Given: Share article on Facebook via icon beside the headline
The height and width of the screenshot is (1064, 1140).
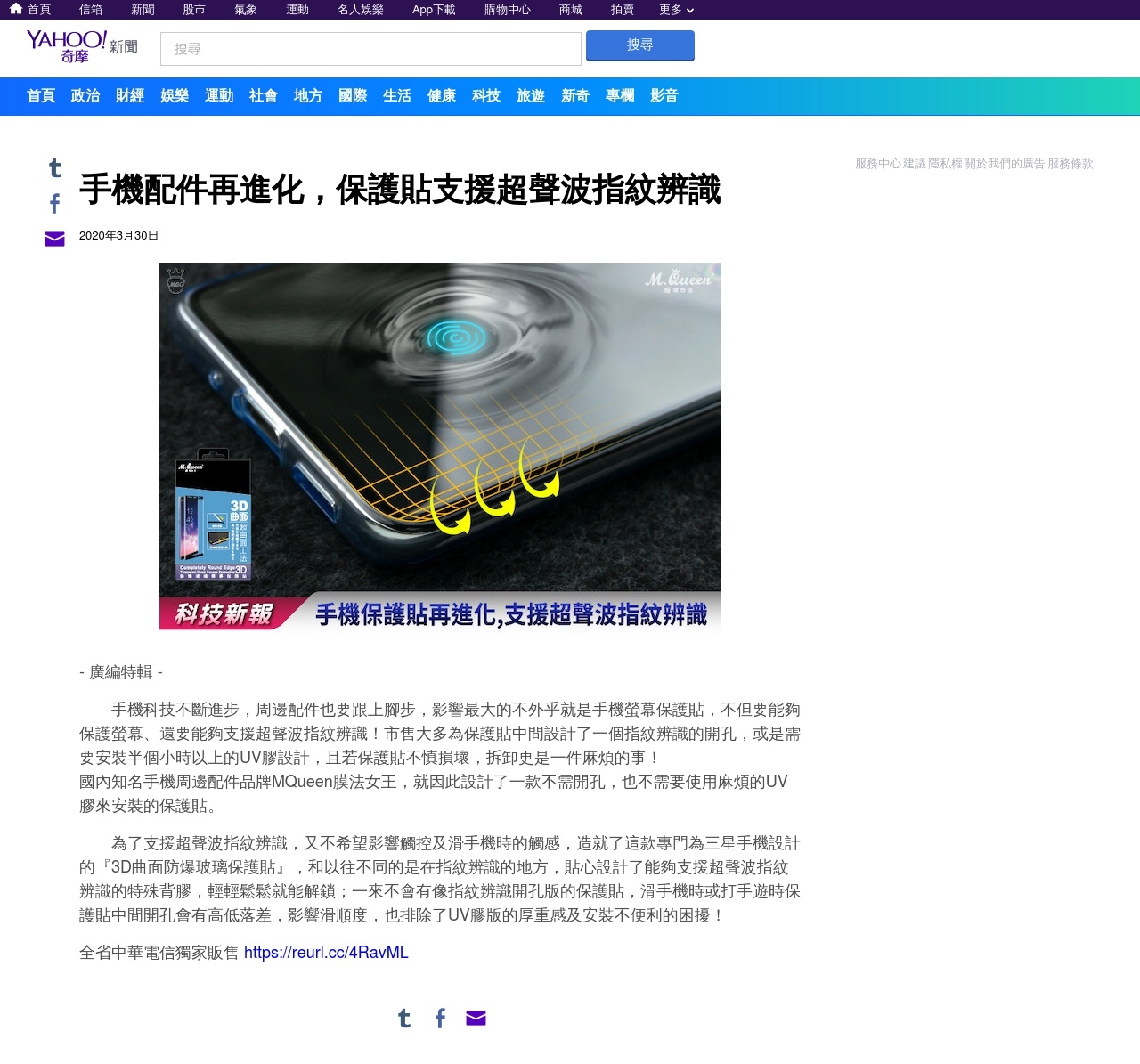Looking at the screenshot, I should click(x=54, y=204).
